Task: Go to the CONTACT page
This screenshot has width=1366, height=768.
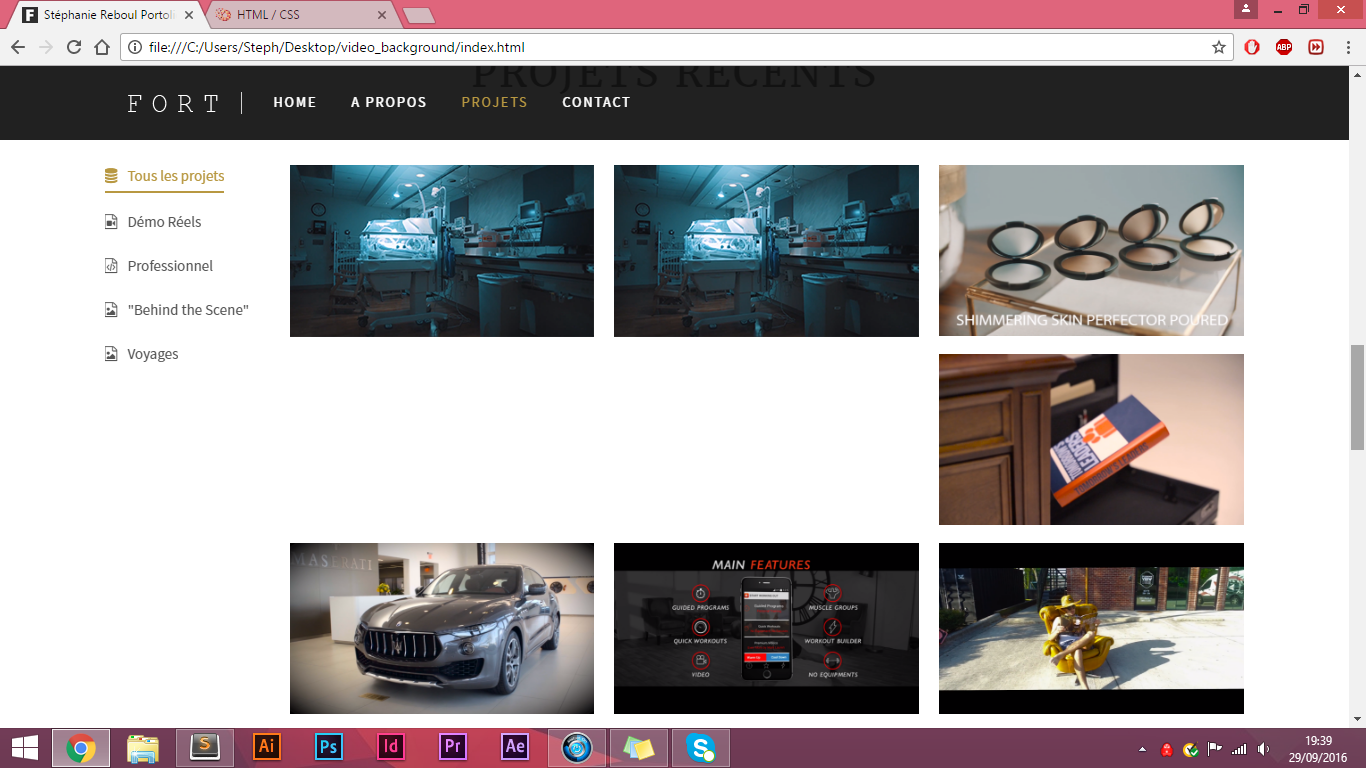Action: [596, 102]
